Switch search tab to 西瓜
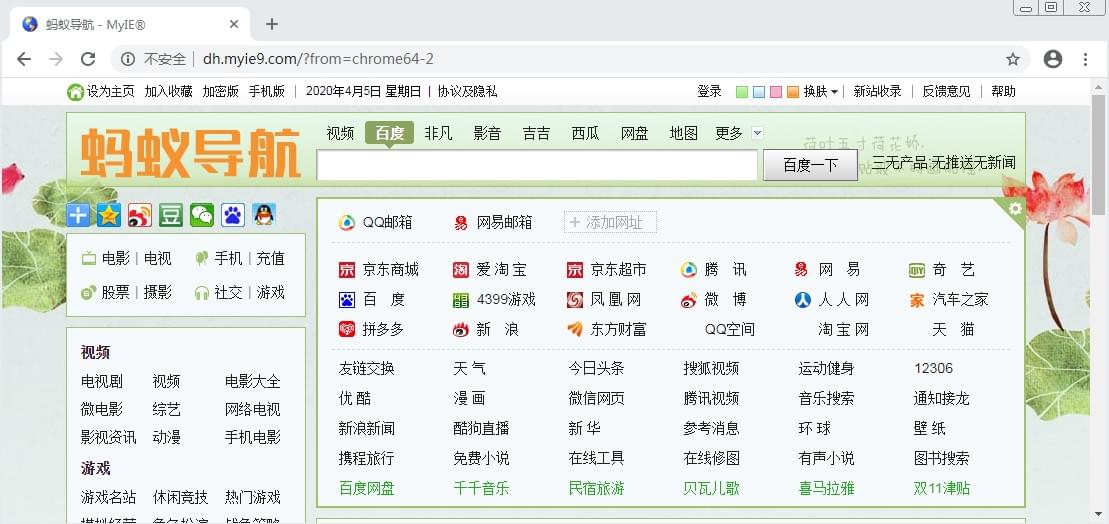Screen dimensions: 1109x524 click(x=586, y=133)
